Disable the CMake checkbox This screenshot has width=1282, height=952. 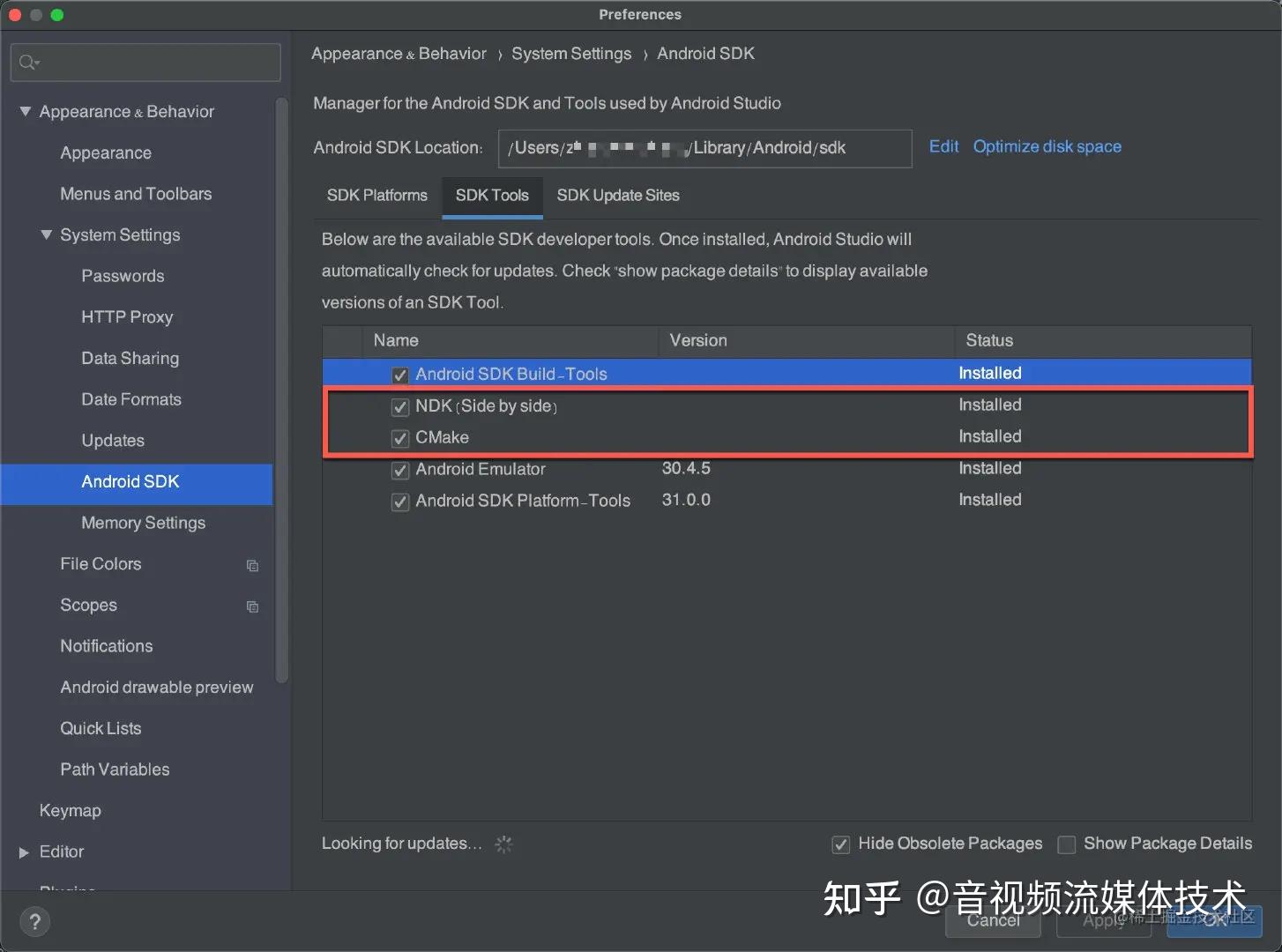399,438
